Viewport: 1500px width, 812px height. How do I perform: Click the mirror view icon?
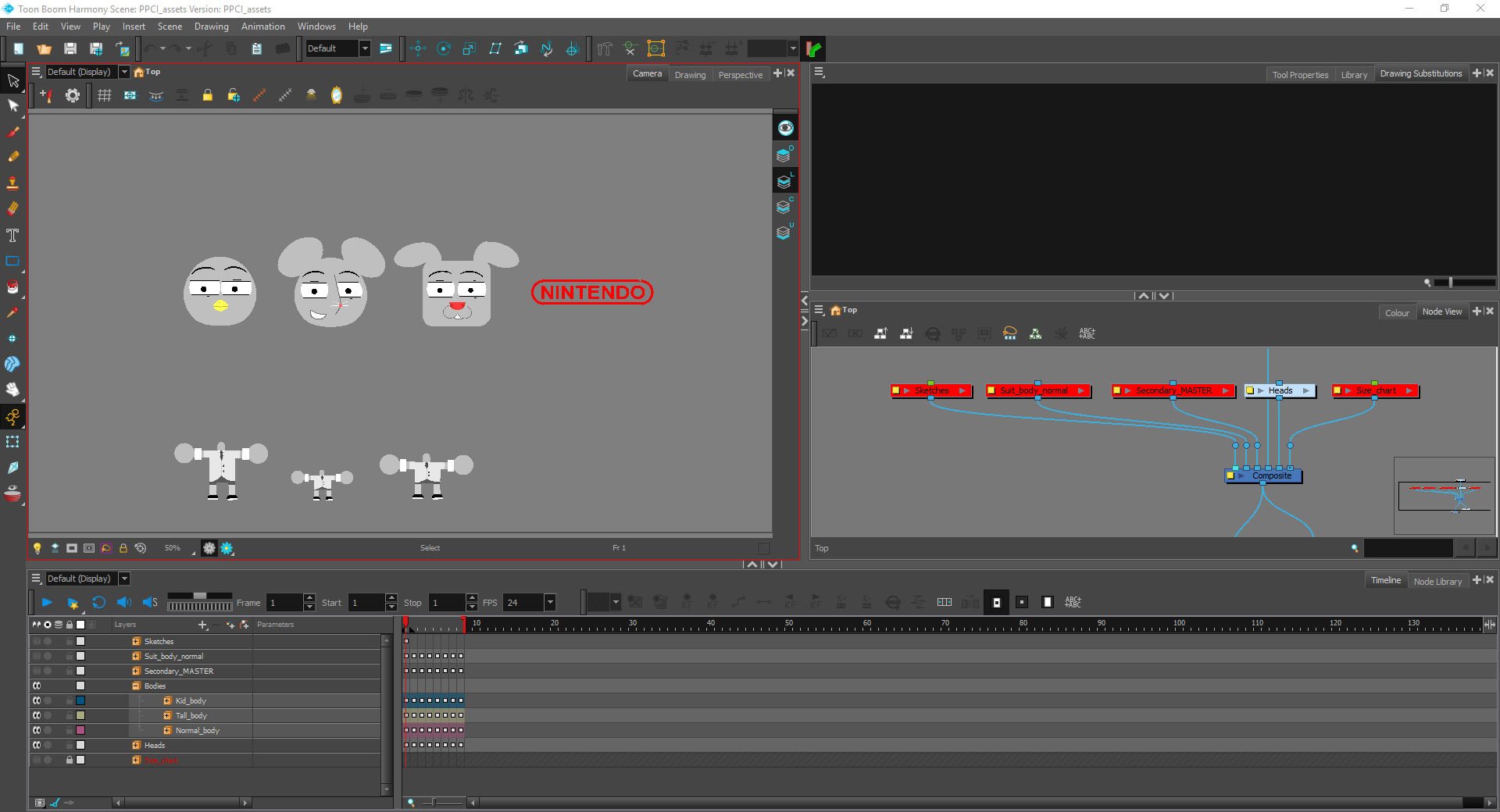(x=336, y=95)
